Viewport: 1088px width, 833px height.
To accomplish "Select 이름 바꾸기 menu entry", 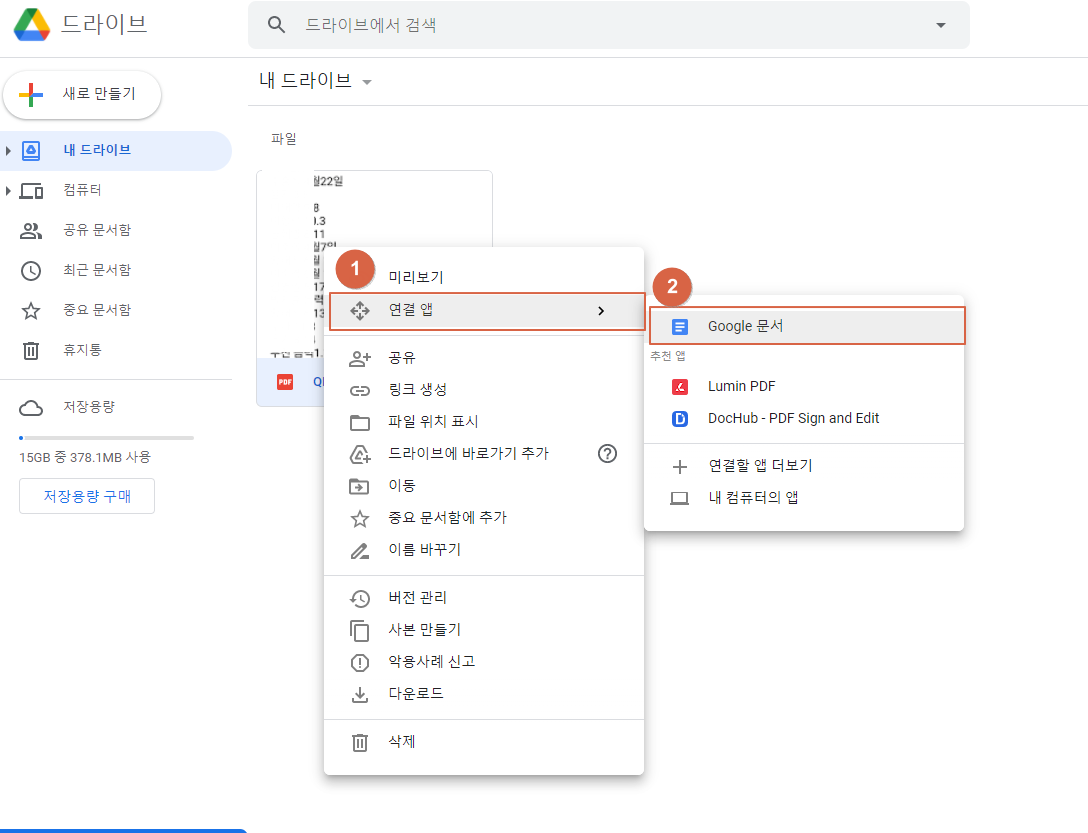I will click(484, 550).
